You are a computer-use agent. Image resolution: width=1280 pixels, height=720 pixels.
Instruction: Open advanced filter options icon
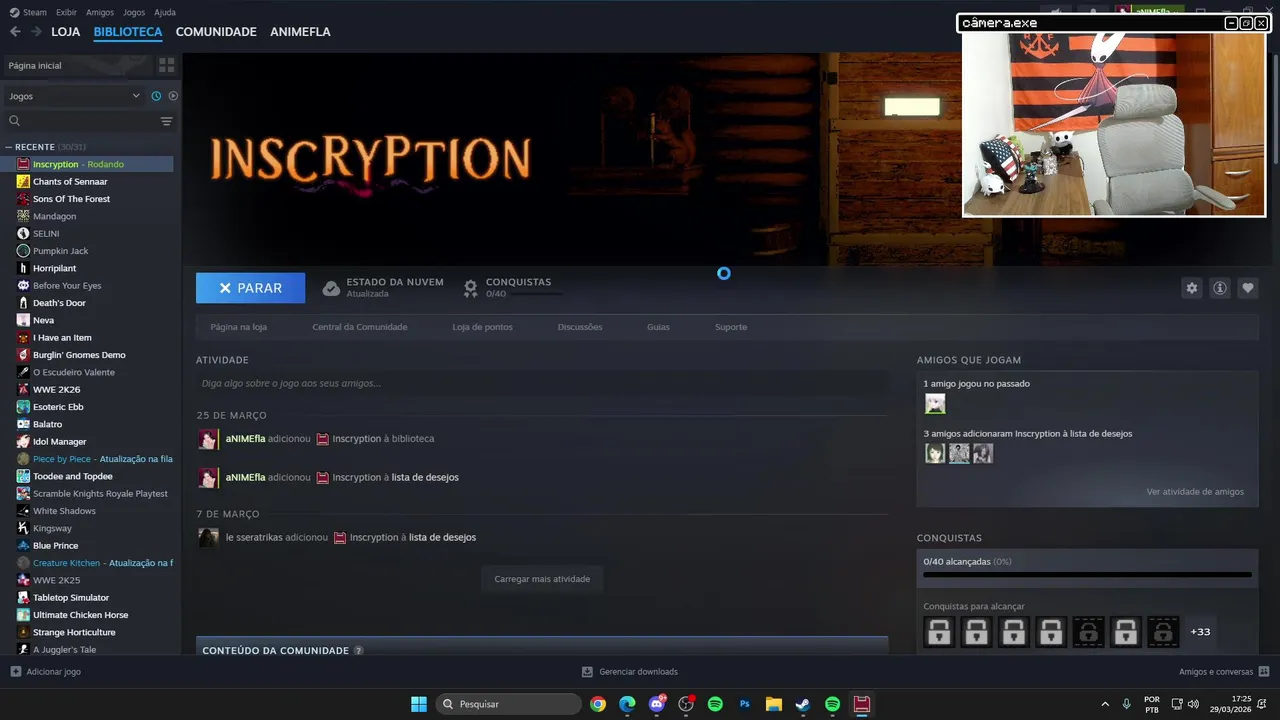166,121
